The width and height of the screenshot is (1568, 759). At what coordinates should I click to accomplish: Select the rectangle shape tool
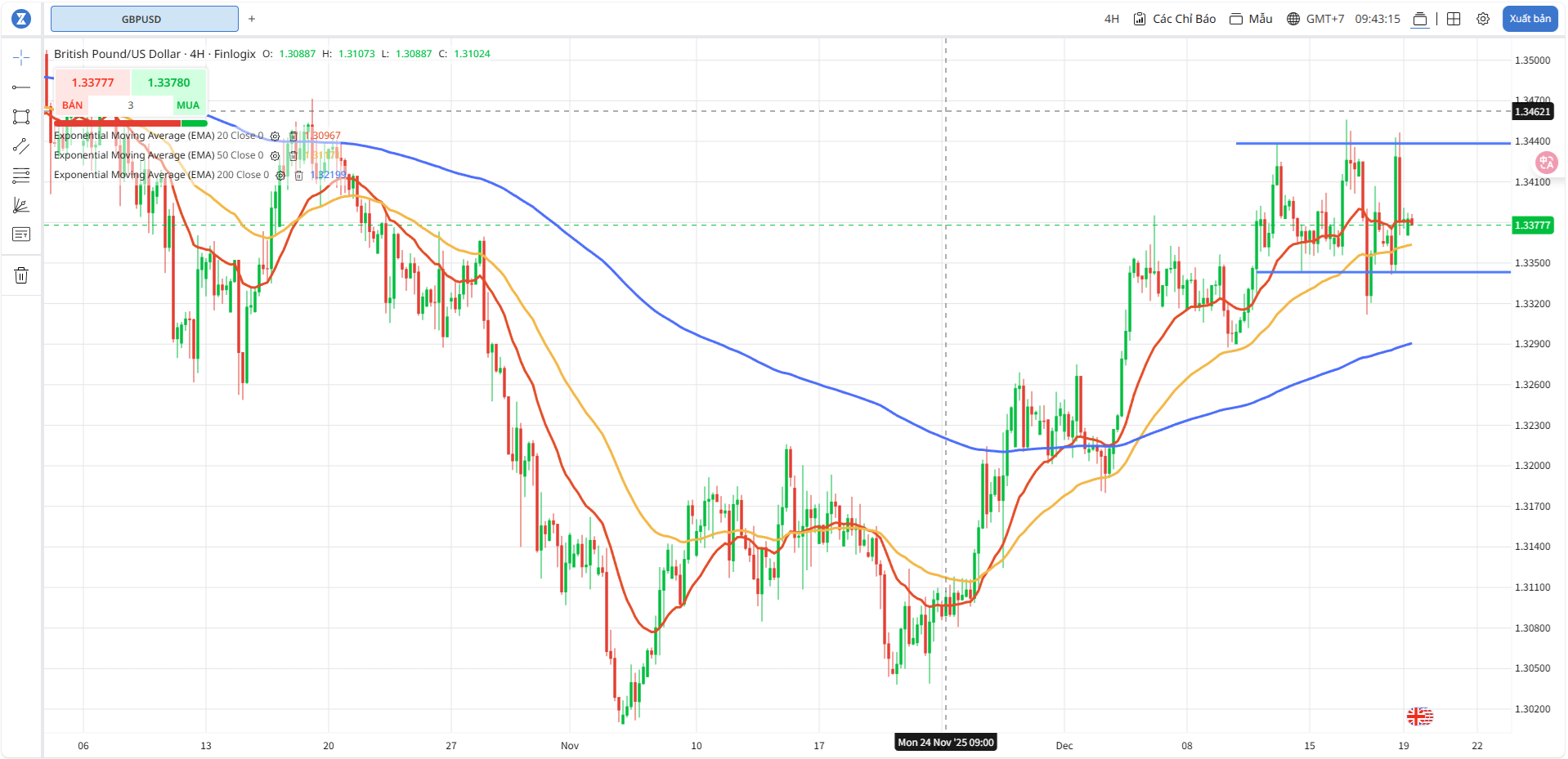pyautogui.click(x=21, y=117)
